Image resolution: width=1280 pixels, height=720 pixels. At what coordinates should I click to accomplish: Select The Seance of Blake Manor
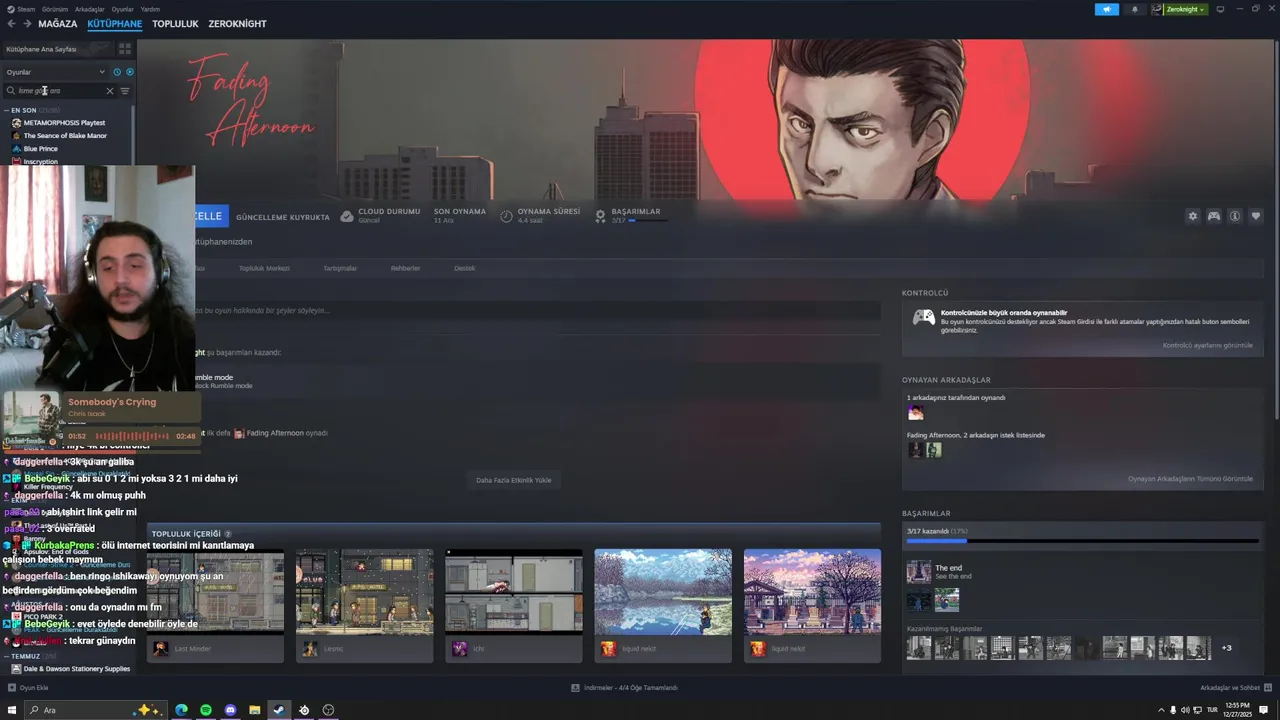65,136
